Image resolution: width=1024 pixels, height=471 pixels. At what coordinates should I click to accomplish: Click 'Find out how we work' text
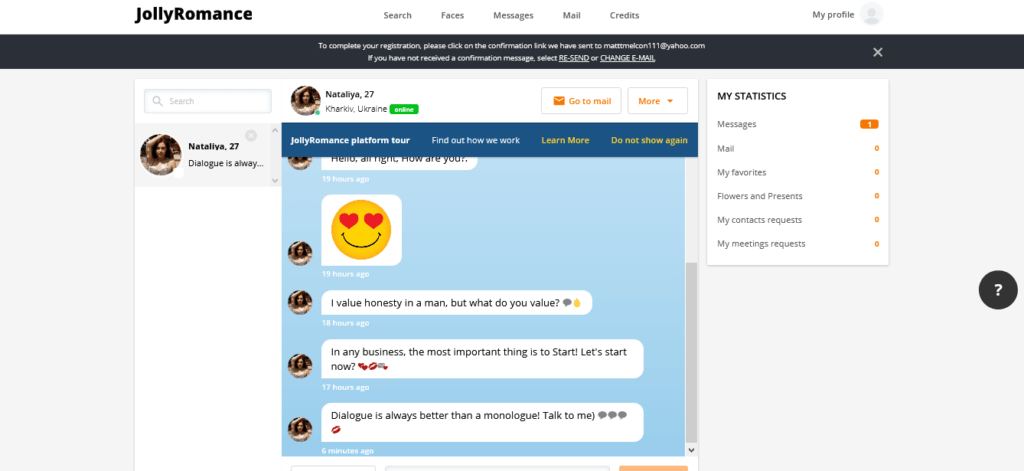pos(475,140)
